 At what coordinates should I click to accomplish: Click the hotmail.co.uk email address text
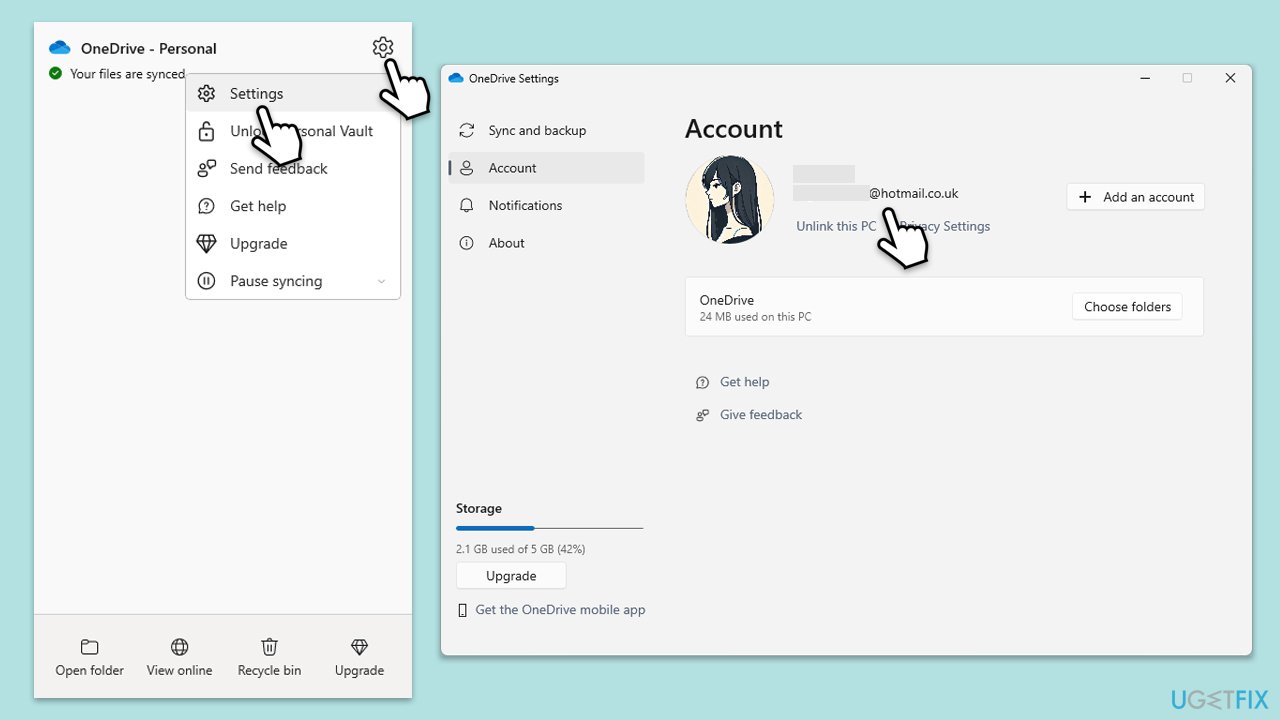click(x=913, y=193)
